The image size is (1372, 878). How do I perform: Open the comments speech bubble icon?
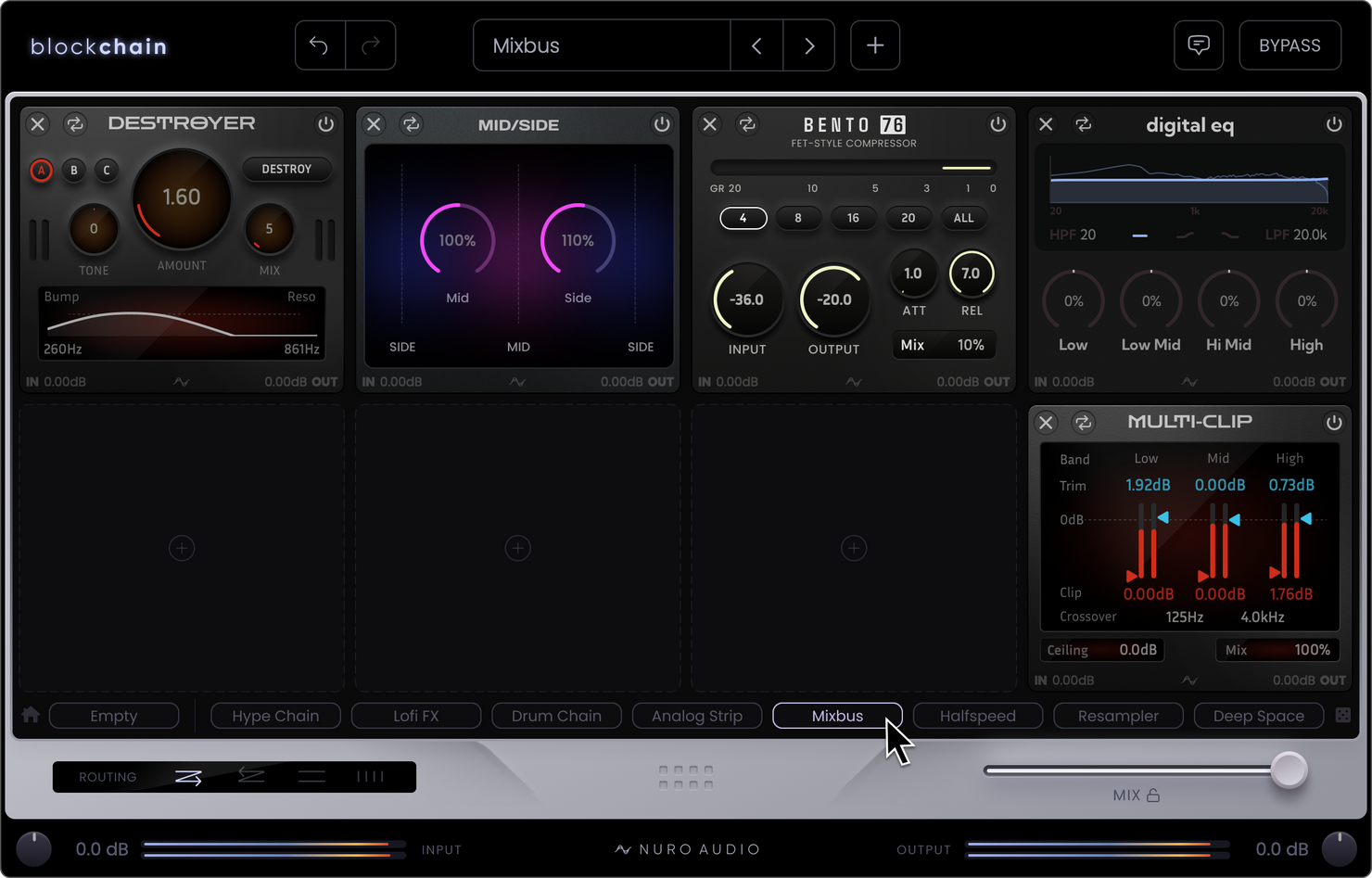(x=1199, y=45)
